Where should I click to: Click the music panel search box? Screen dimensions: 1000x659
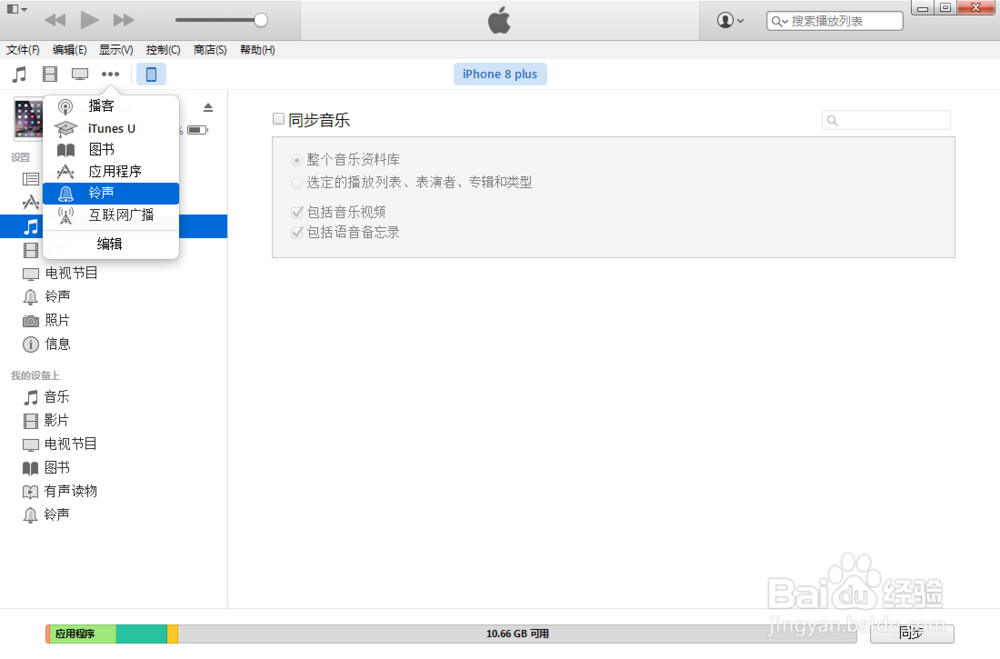886,120
